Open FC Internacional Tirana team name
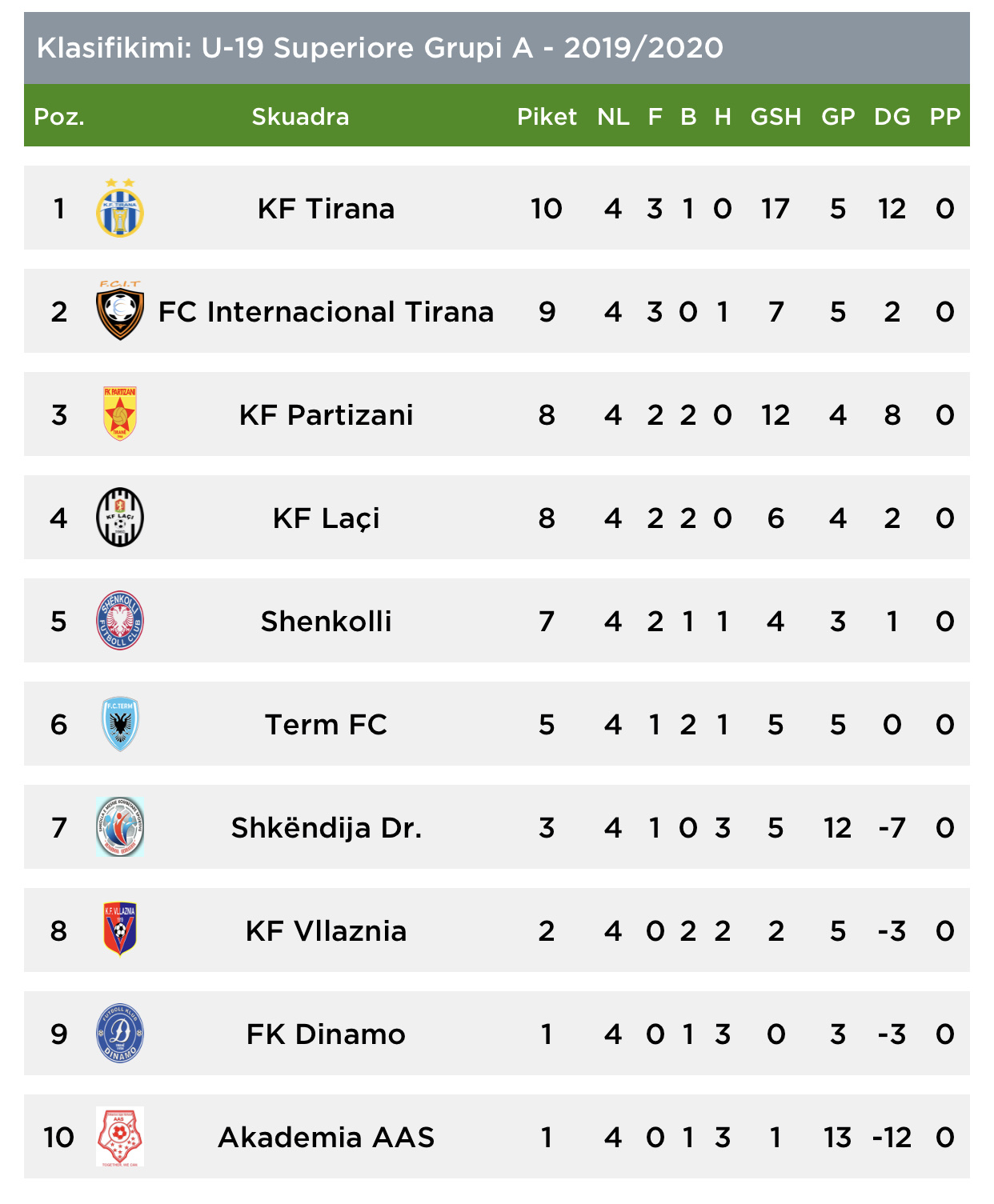This screenshot has height=1204, width=994. point(326,312)
